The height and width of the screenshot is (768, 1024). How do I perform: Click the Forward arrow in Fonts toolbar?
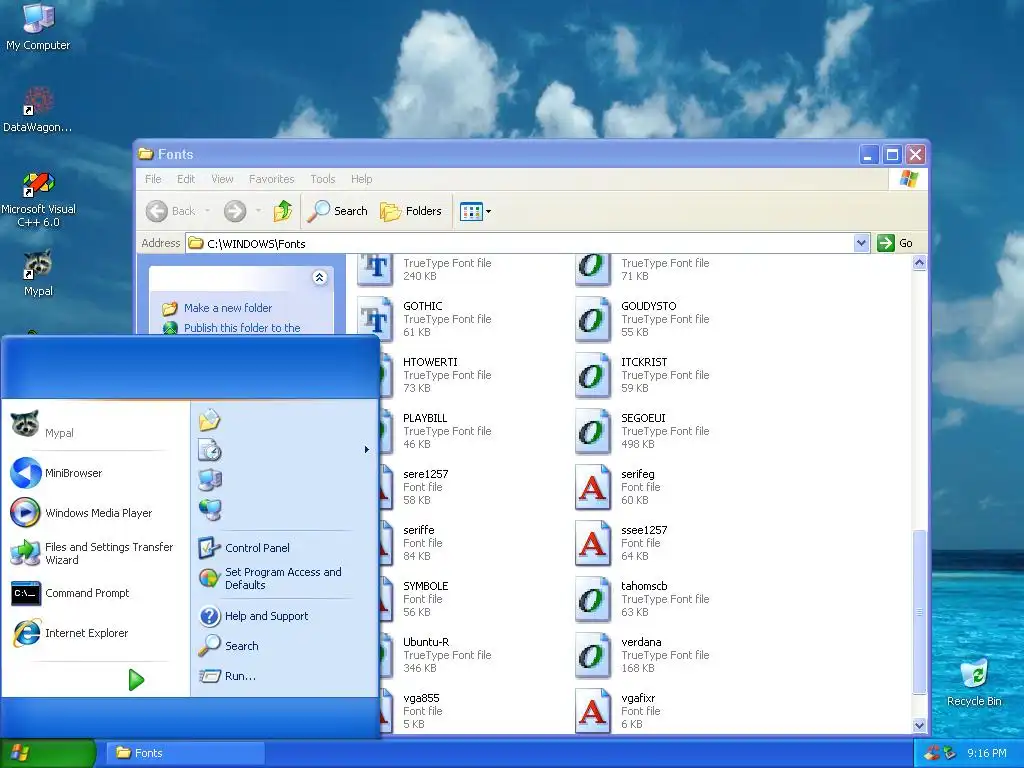235,211
